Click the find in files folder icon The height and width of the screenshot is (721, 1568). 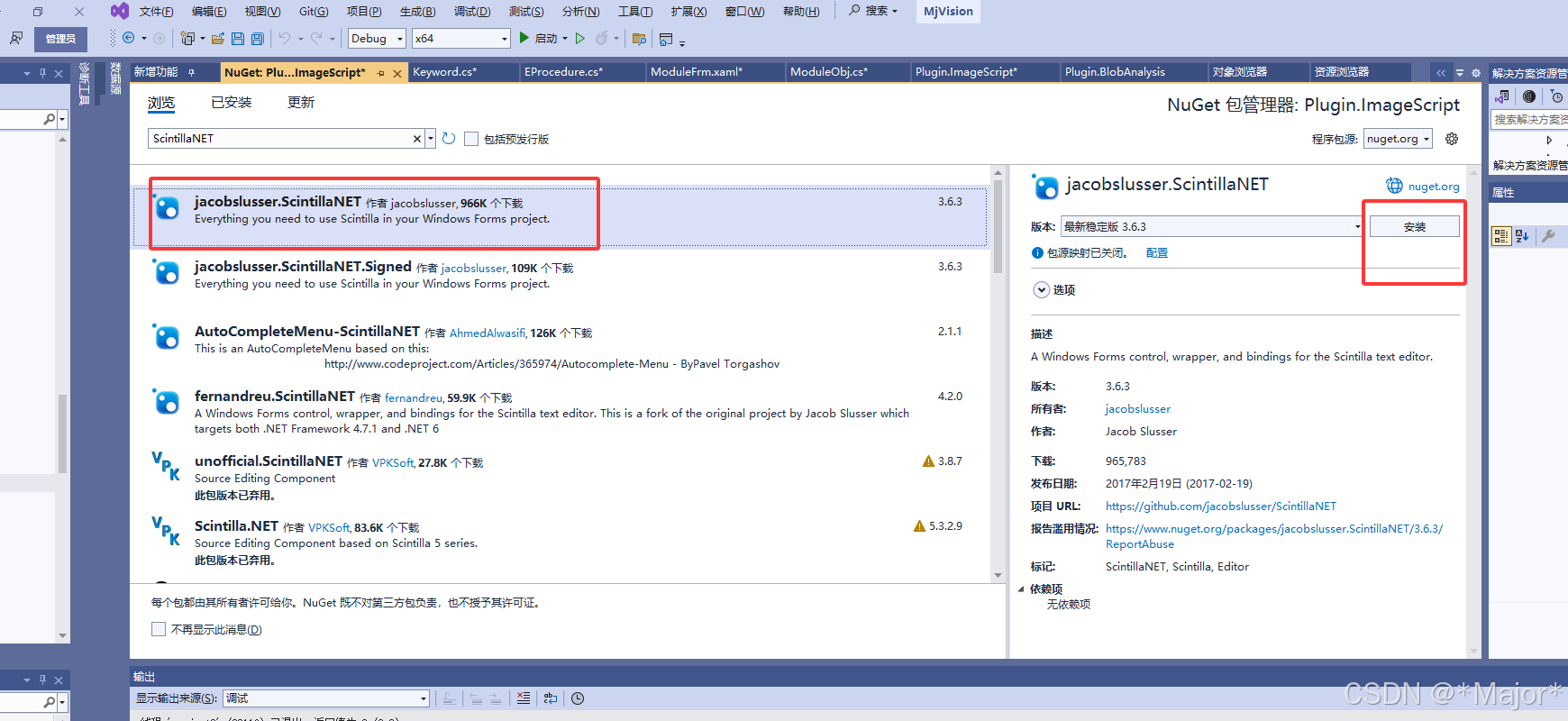coord(639,38)
